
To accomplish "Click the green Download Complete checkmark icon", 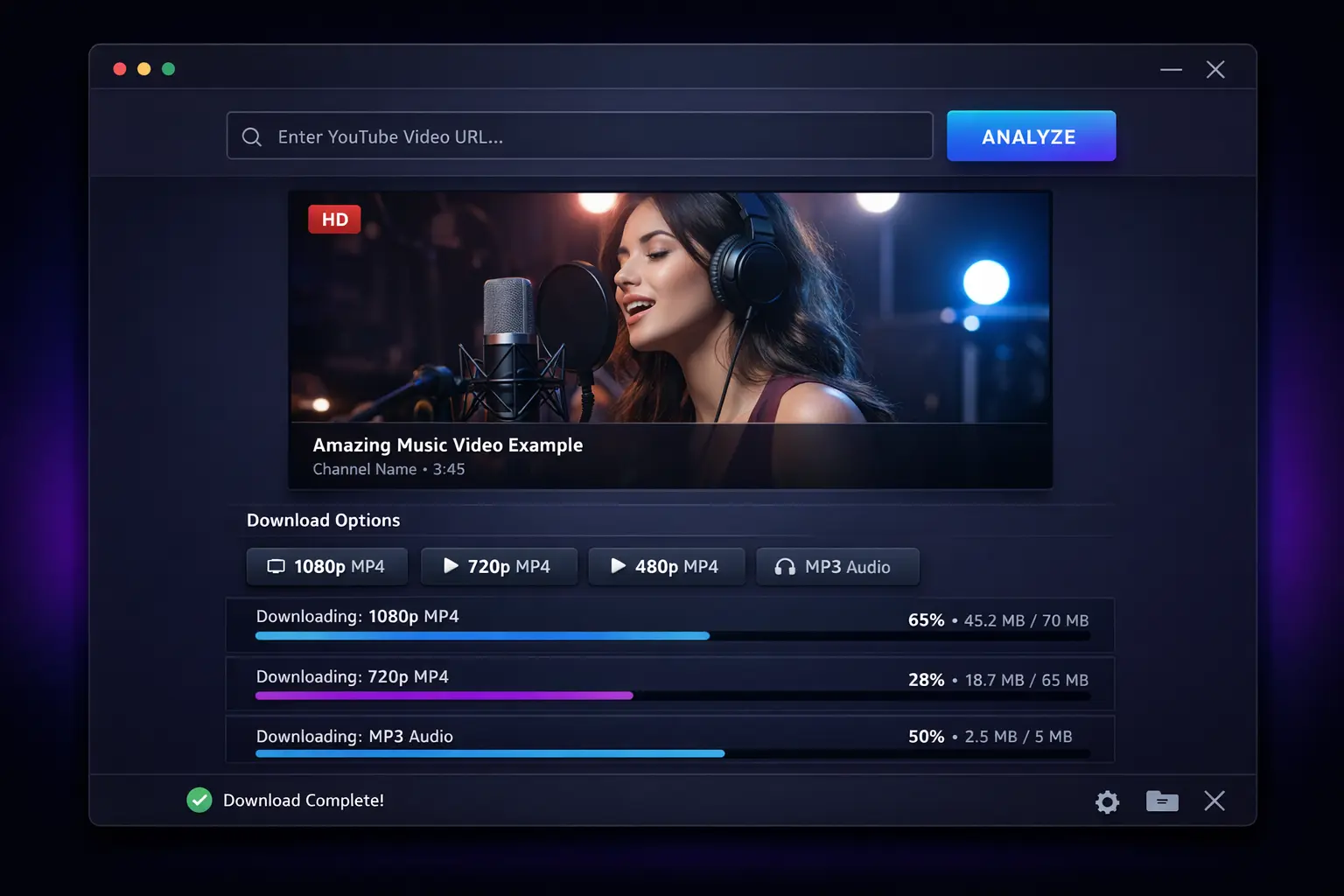I will click(199, 800).
